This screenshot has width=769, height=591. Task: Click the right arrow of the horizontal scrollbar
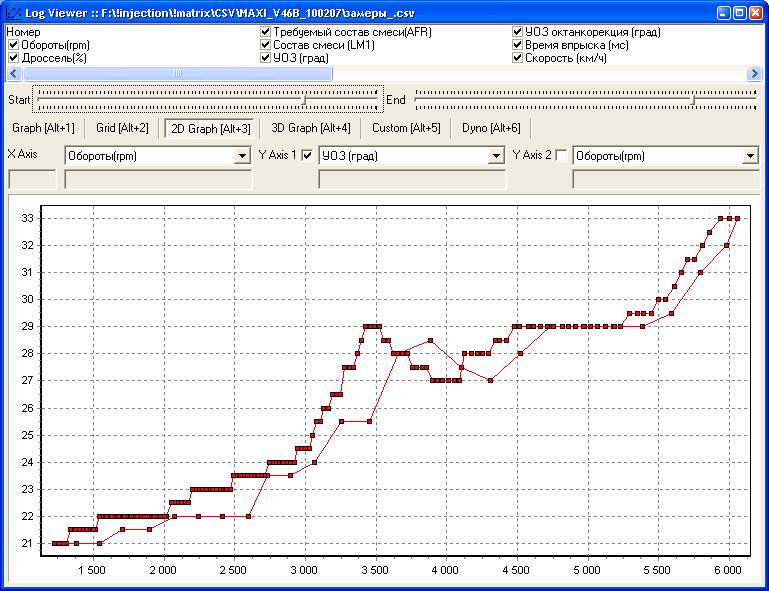click(x=755, y=73)
